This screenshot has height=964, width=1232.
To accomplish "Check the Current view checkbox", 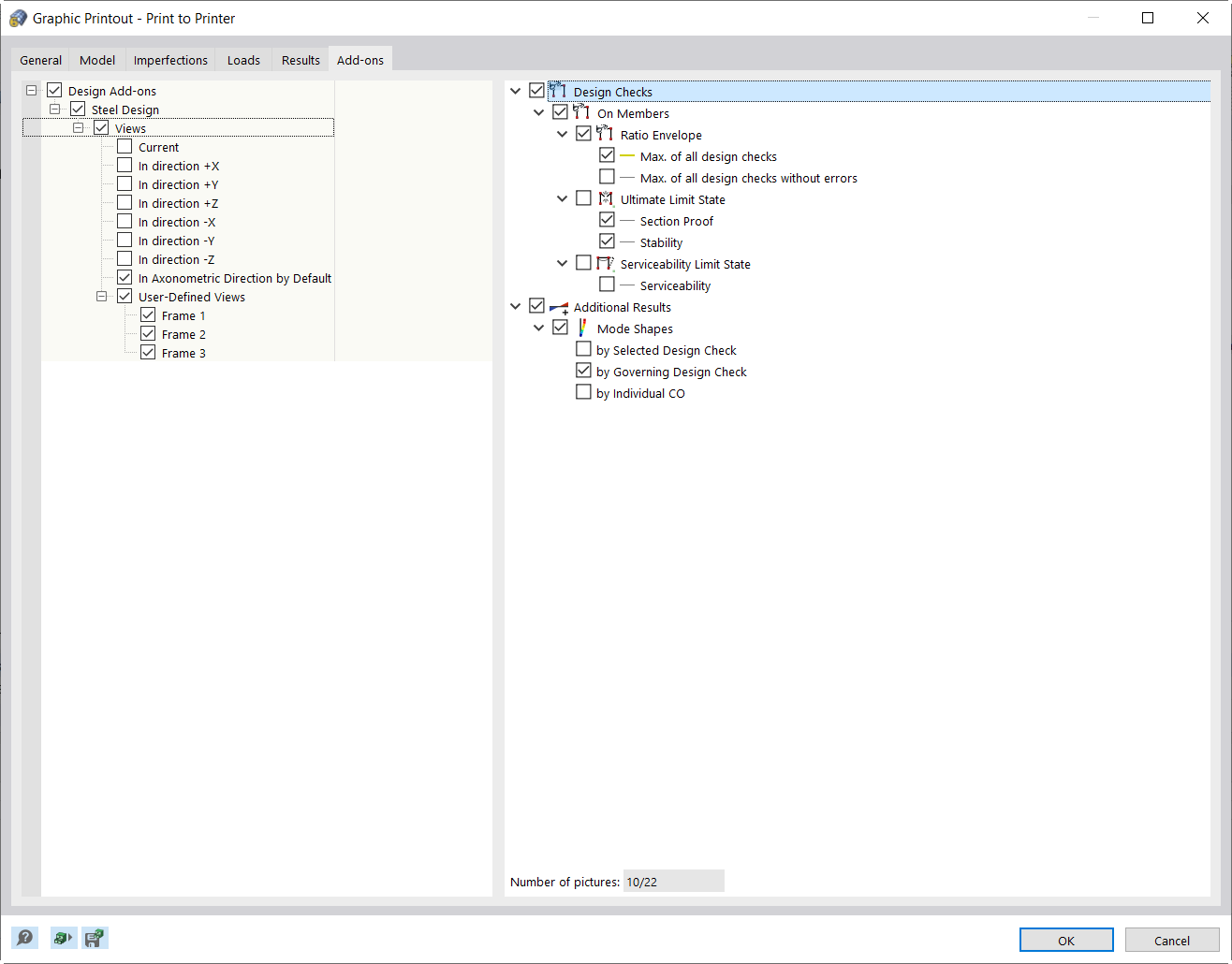I will pos(125,146).
